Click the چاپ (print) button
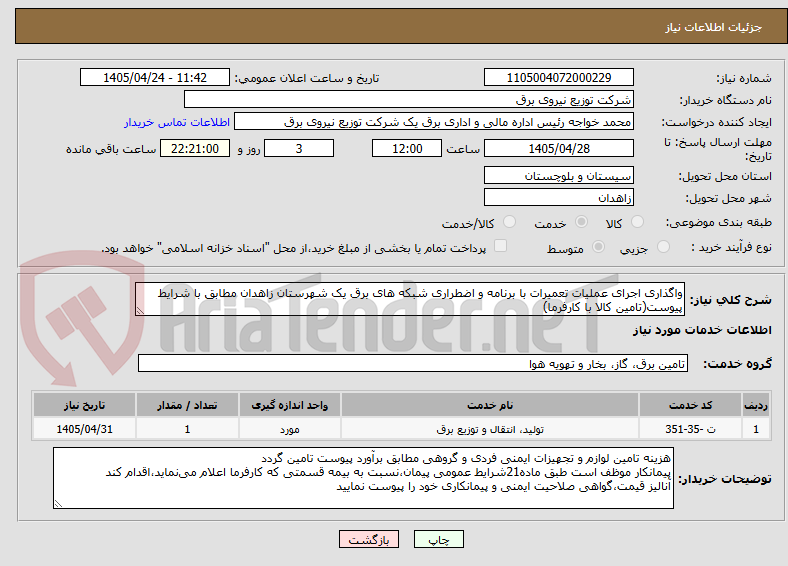 438,539
